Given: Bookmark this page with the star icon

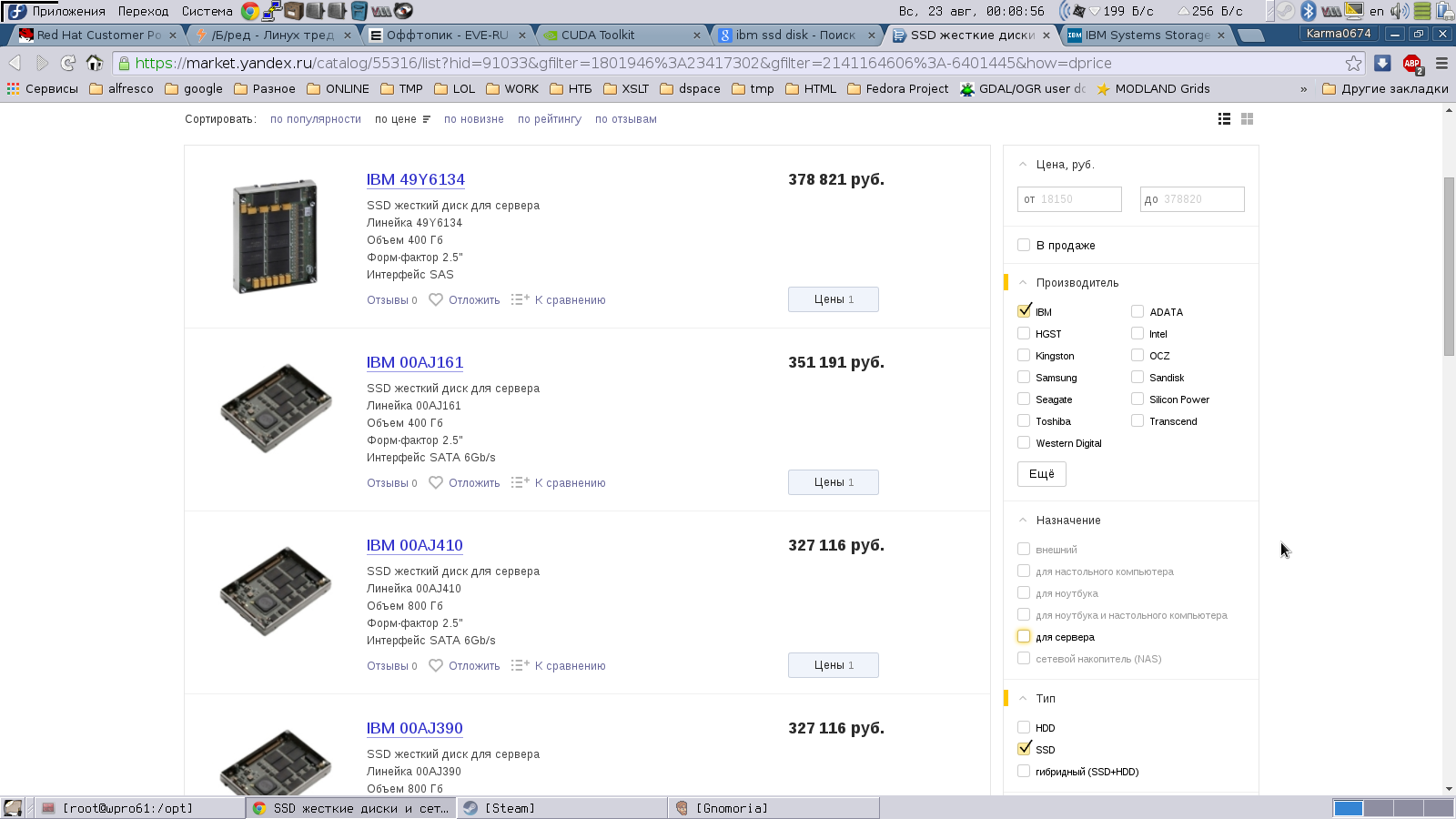Looking at the screenshot, I should coord(1354,63).
